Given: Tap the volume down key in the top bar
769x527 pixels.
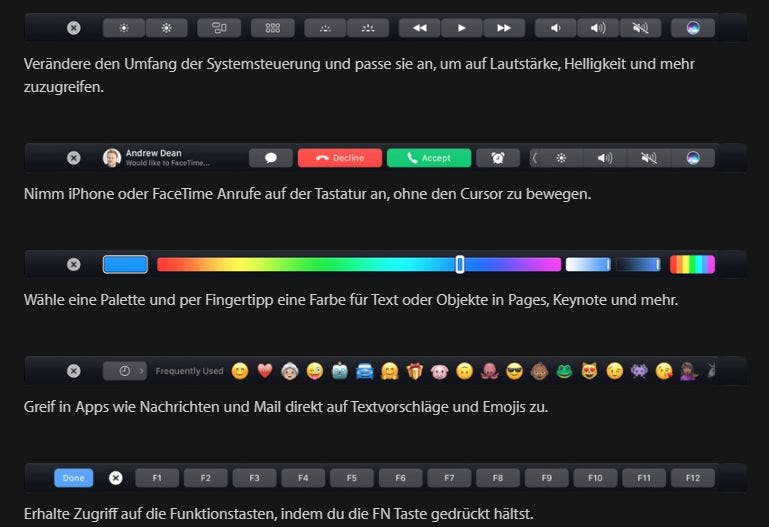Looking at the screenshot, I should (555, 28).
